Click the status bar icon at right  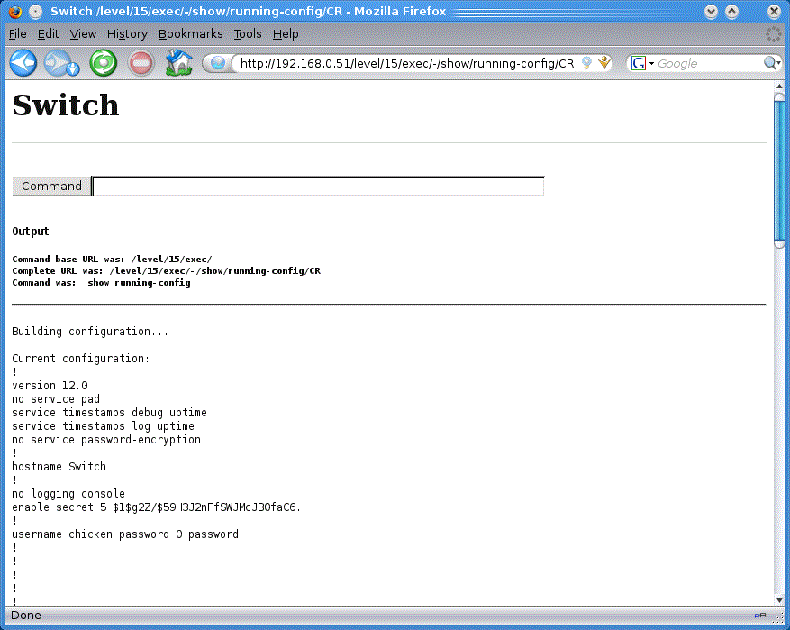coord(760,615)
